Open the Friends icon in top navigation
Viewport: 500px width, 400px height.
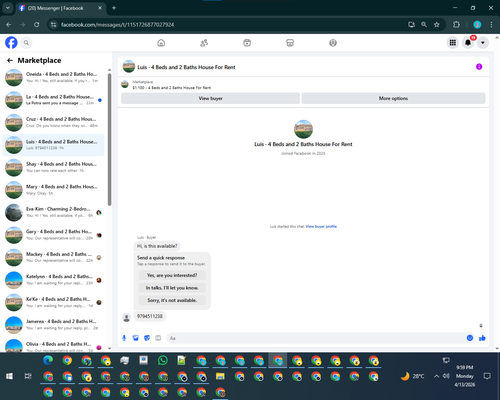[204, 43]
